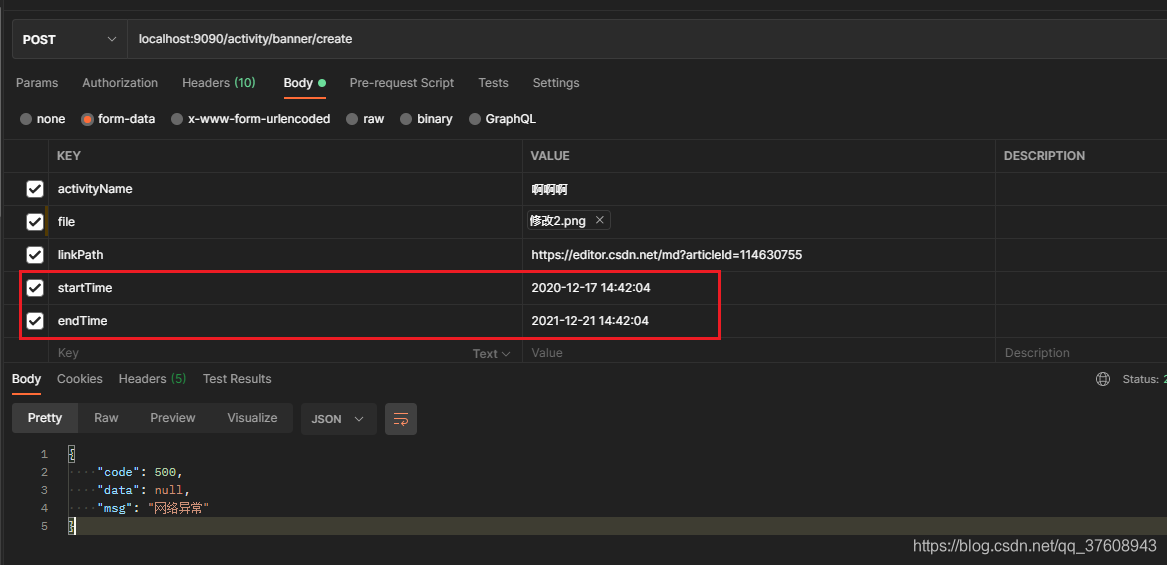Open the request Settings tab
1167x565 pixels.
pos(556,83)
